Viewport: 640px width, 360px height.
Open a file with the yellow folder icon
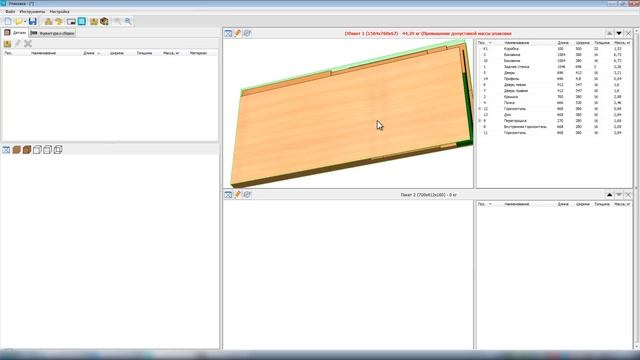(19, 21)
